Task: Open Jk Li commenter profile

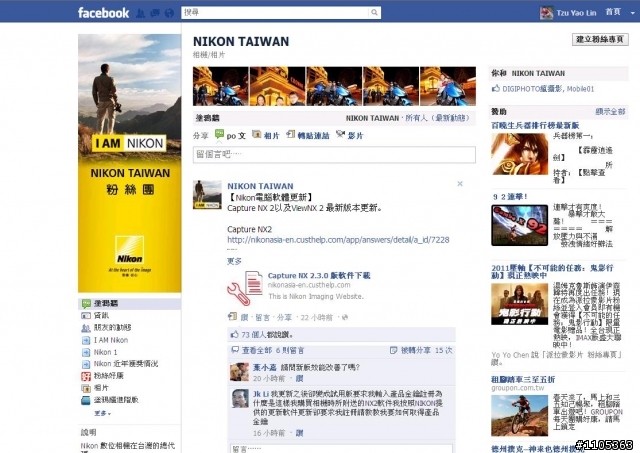Action: 261,394
